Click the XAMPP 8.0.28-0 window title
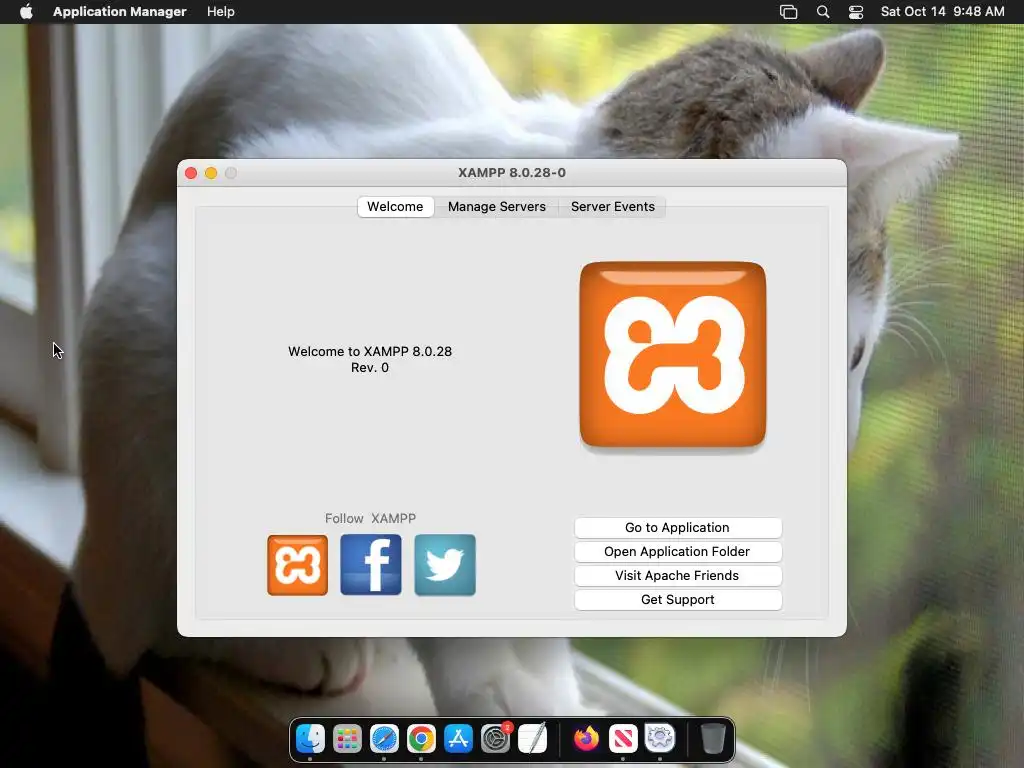 pos(512,173)
